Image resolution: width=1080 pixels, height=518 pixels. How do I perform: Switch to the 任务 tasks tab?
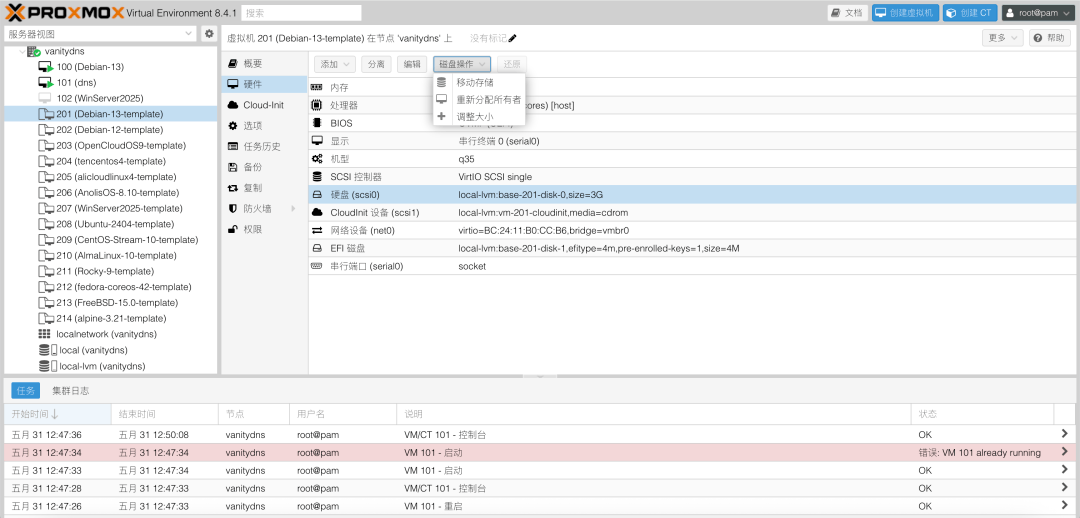25,391
